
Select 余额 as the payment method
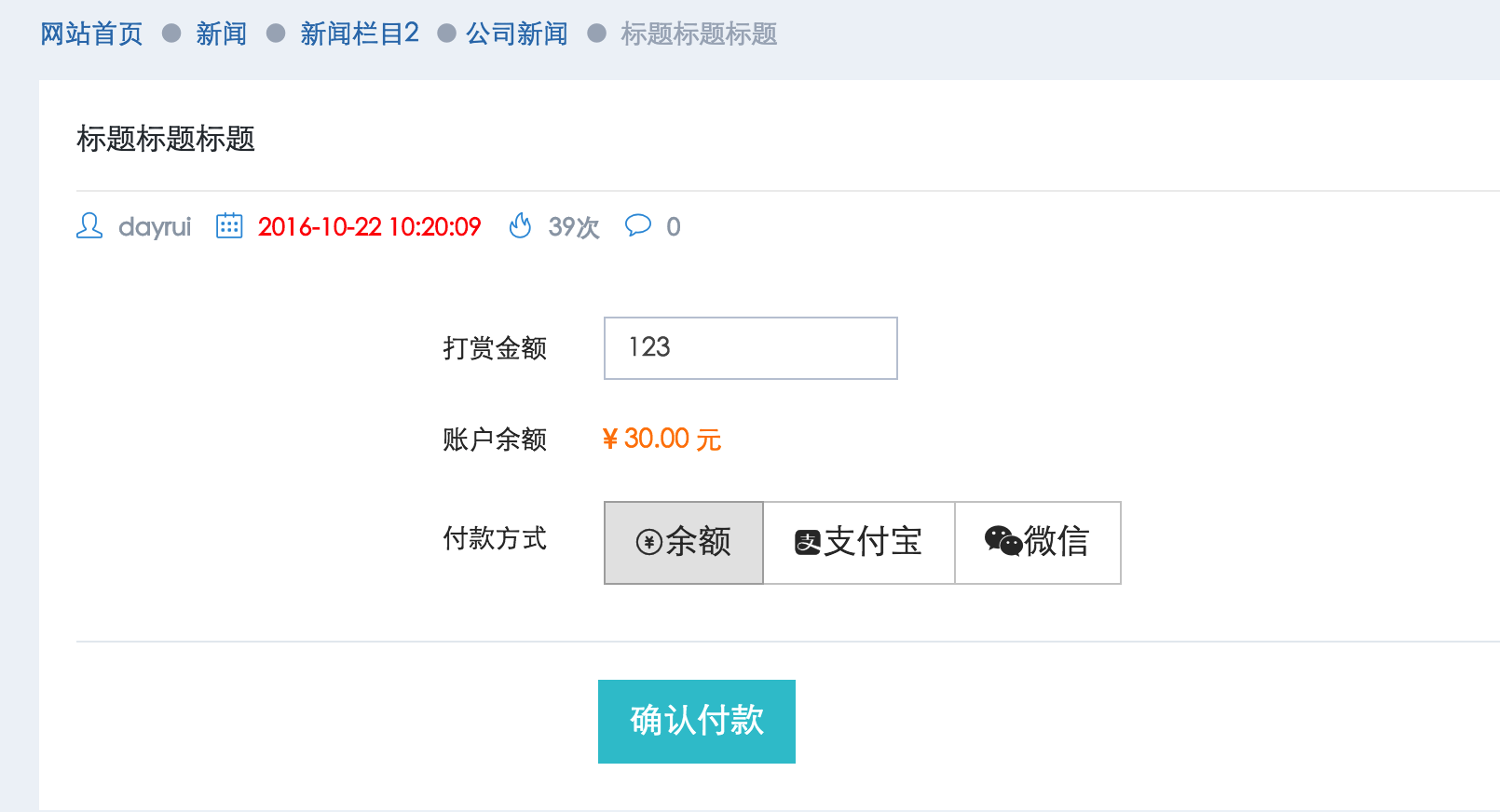coord(684,542)
